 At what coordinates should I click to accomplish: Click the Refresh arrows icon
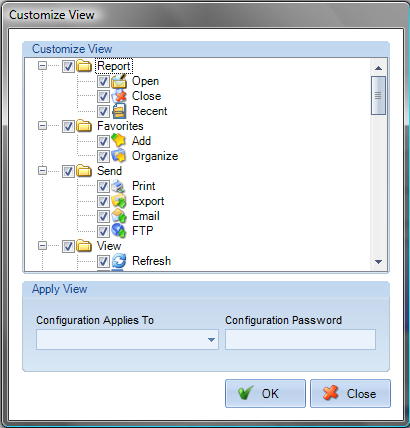tap(119, 261)
